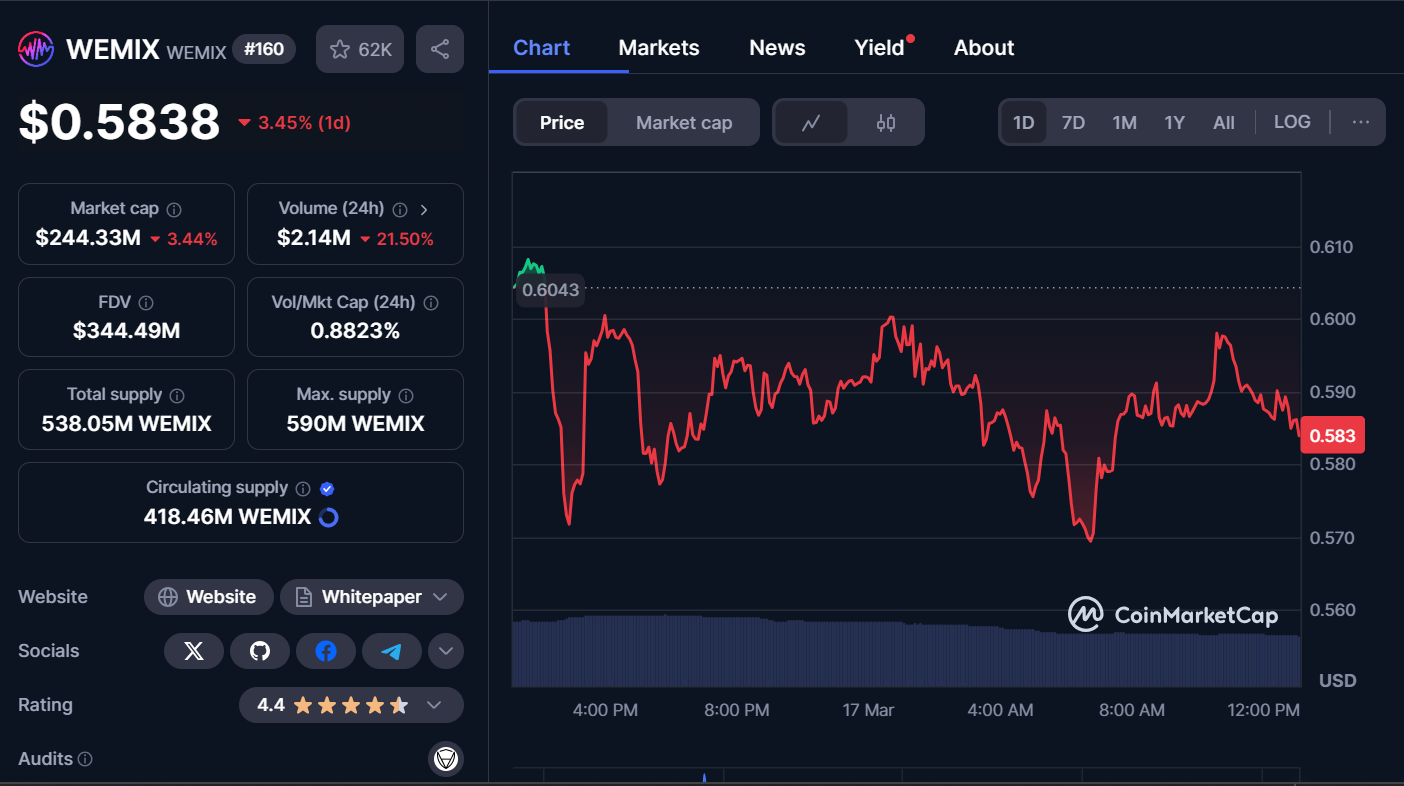The image size is (1404, 786).
Task: Switch to line chart view icon
Action: [x=811, y=122]
